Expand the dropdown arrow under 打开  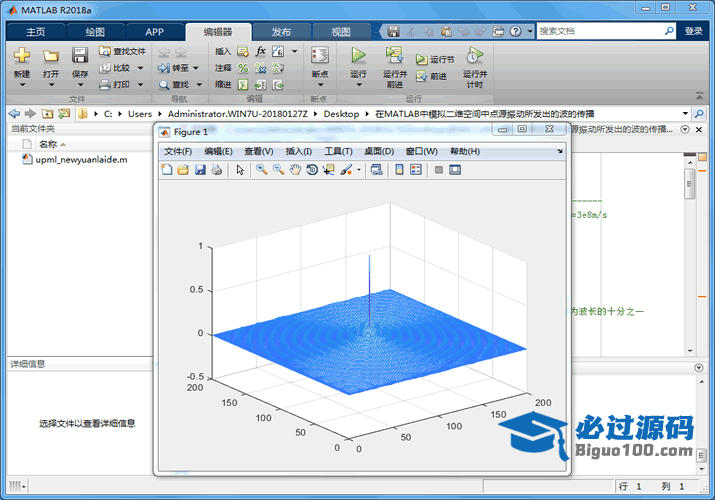(51, 85)
